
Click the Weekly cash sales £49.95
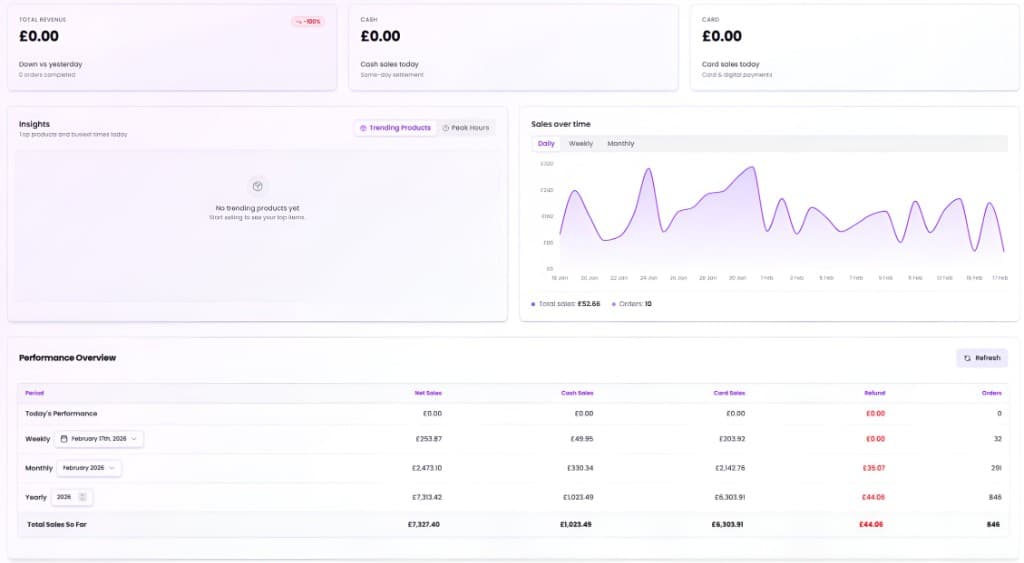pos(582,439)
